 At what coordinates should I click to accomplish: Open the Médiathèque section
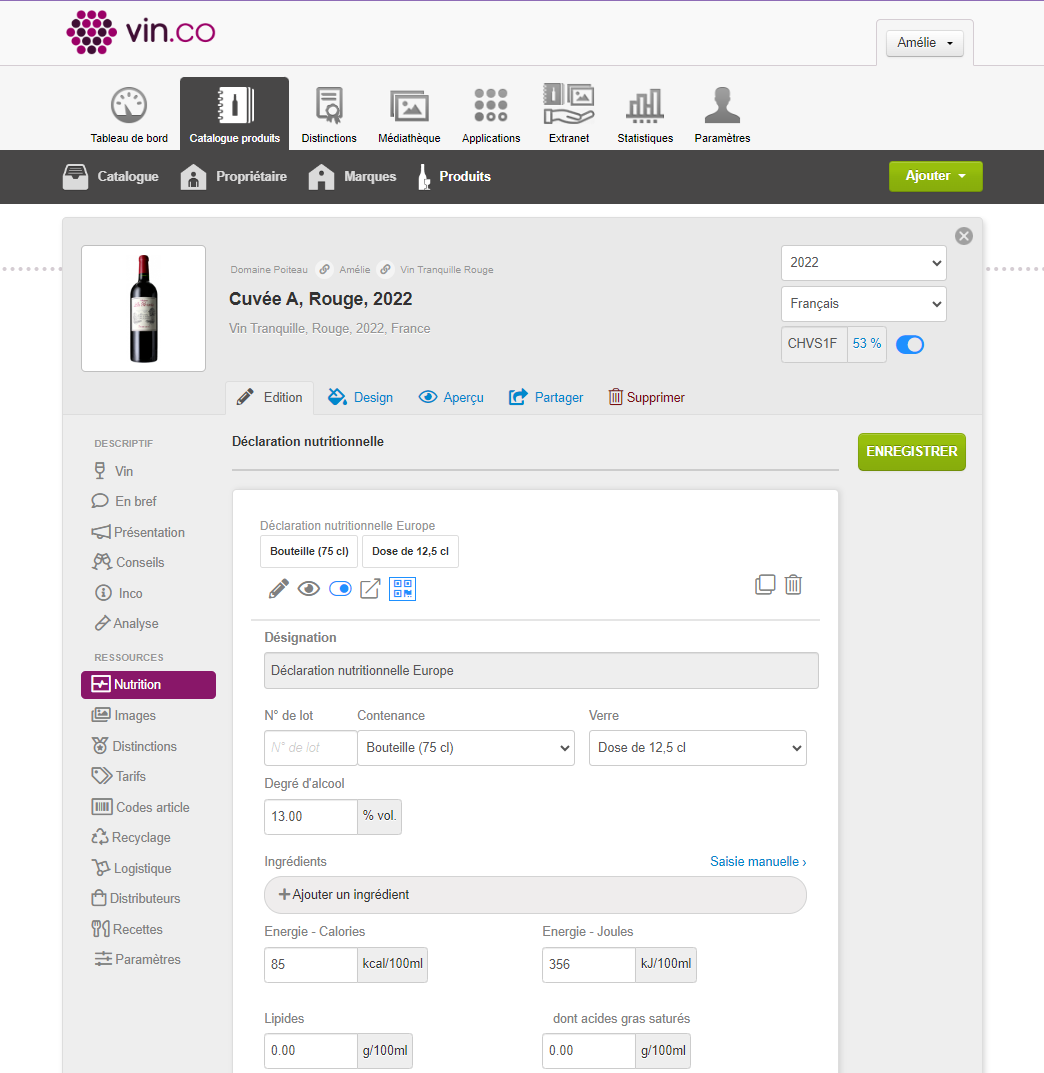(x=409, y=115)
